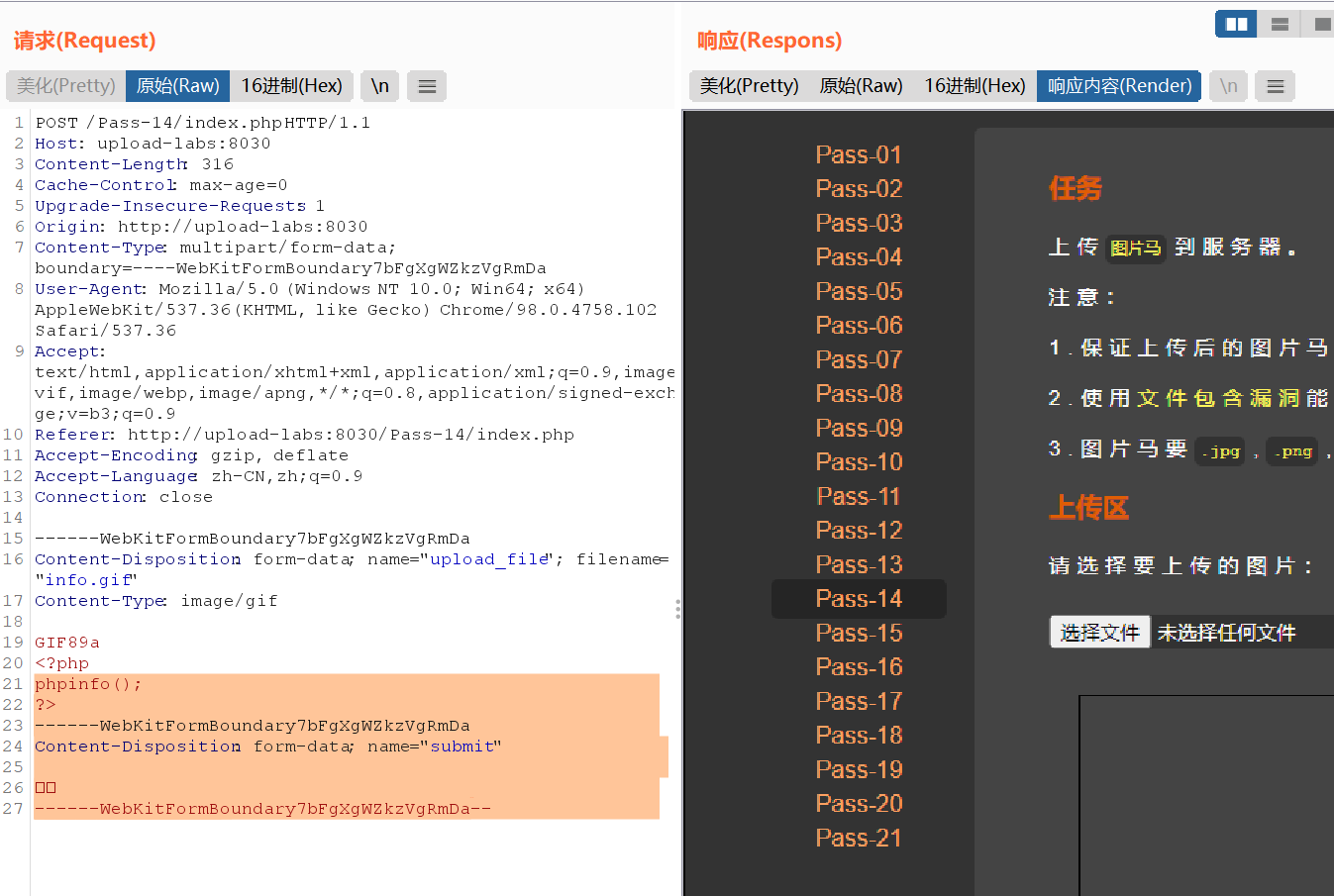The image size is (1334, 896).
Task: Open Pass-11 link
Action: [859, 496]
